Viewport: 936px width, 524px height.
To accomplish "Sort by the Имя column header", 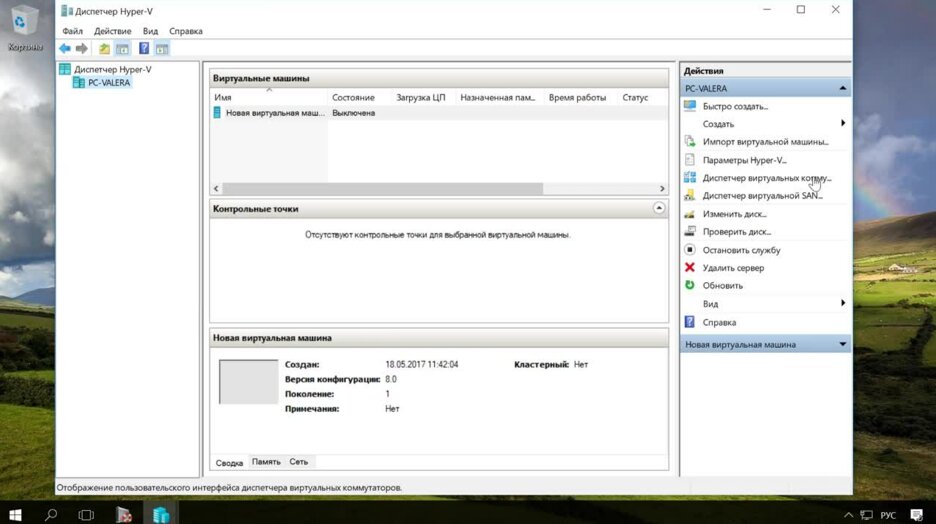I will tap(269, 97).
